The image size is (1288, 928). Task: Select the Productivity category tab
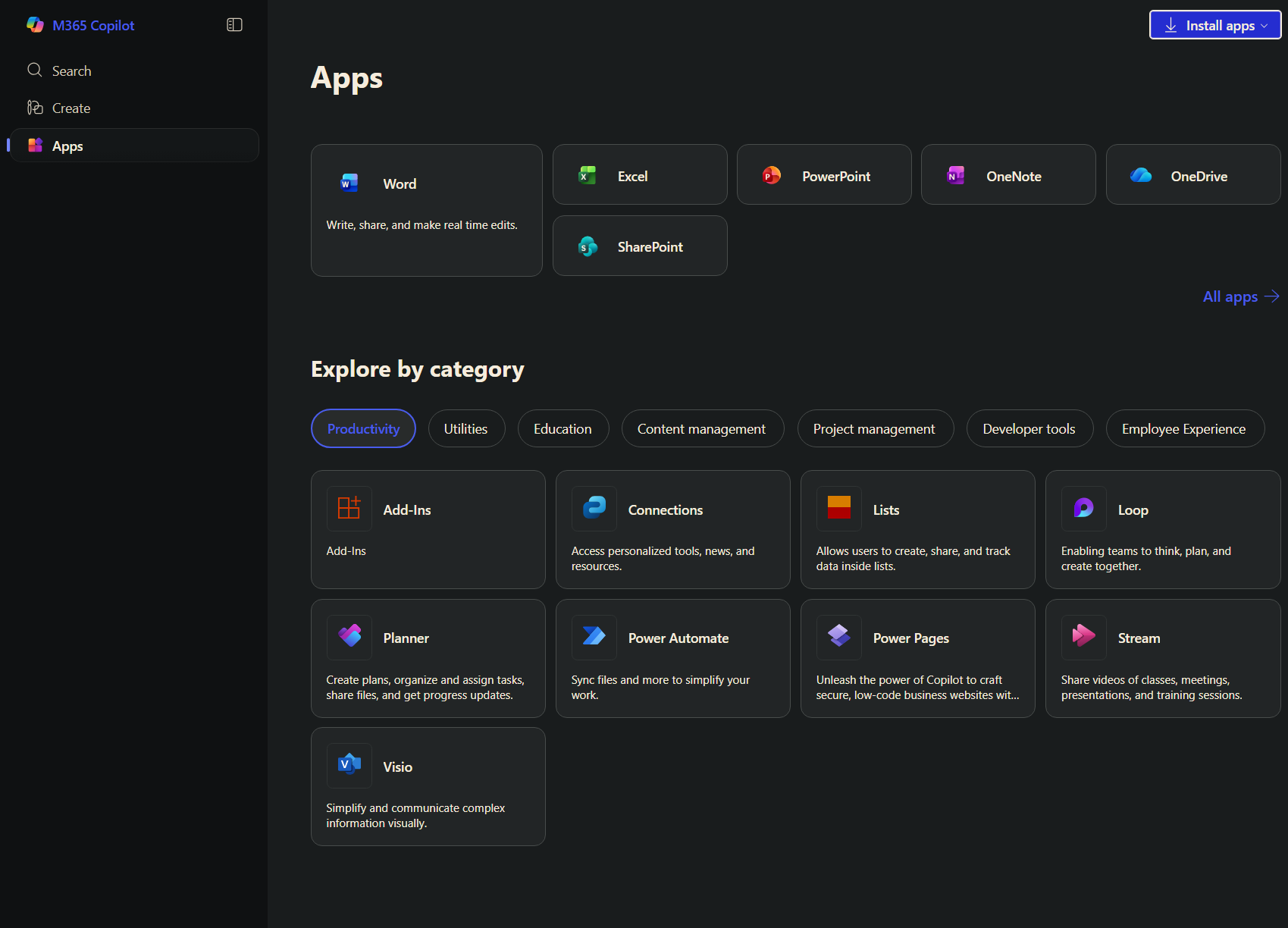tap(363, 428)
